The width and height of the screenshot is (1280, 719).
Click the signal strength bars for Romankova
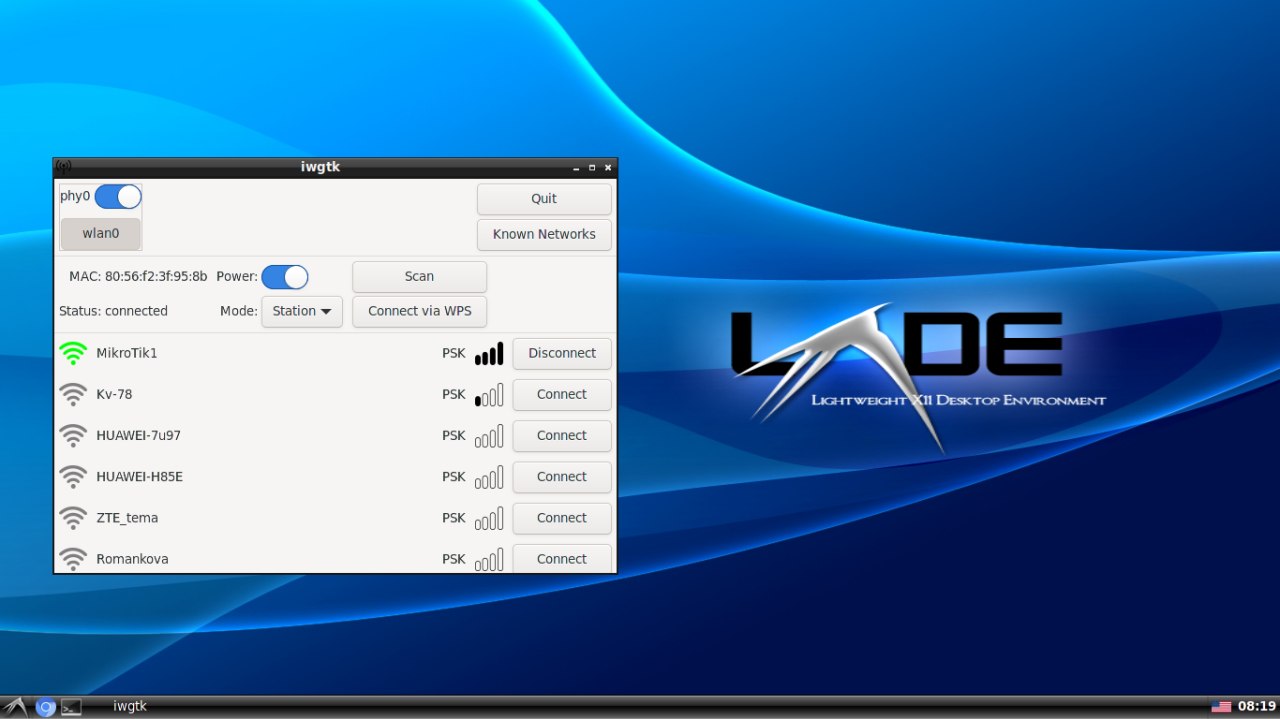(x=489, y=559)
